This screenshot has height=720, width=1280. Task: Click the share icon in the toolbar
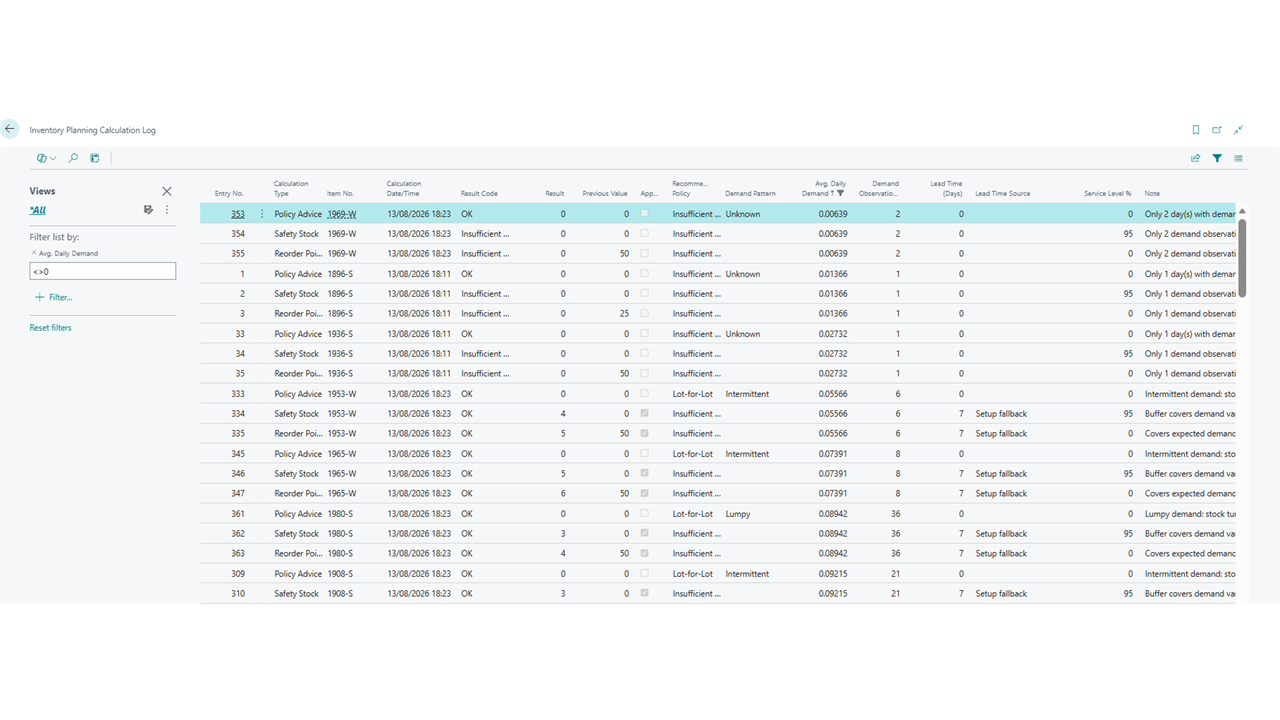(x=1195, y=158)
